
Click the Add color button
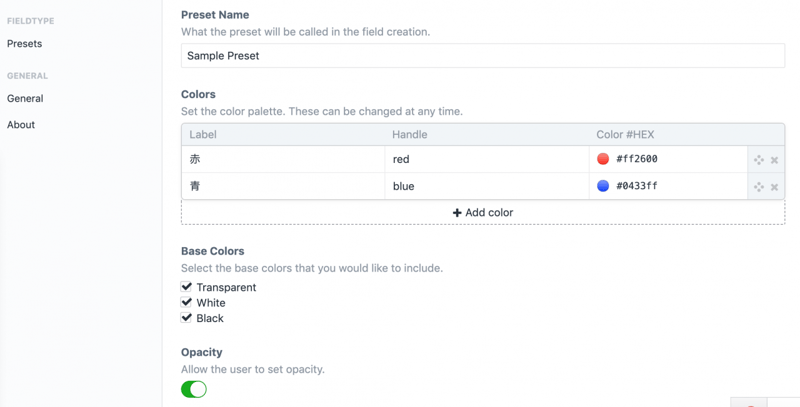[483, 213]
